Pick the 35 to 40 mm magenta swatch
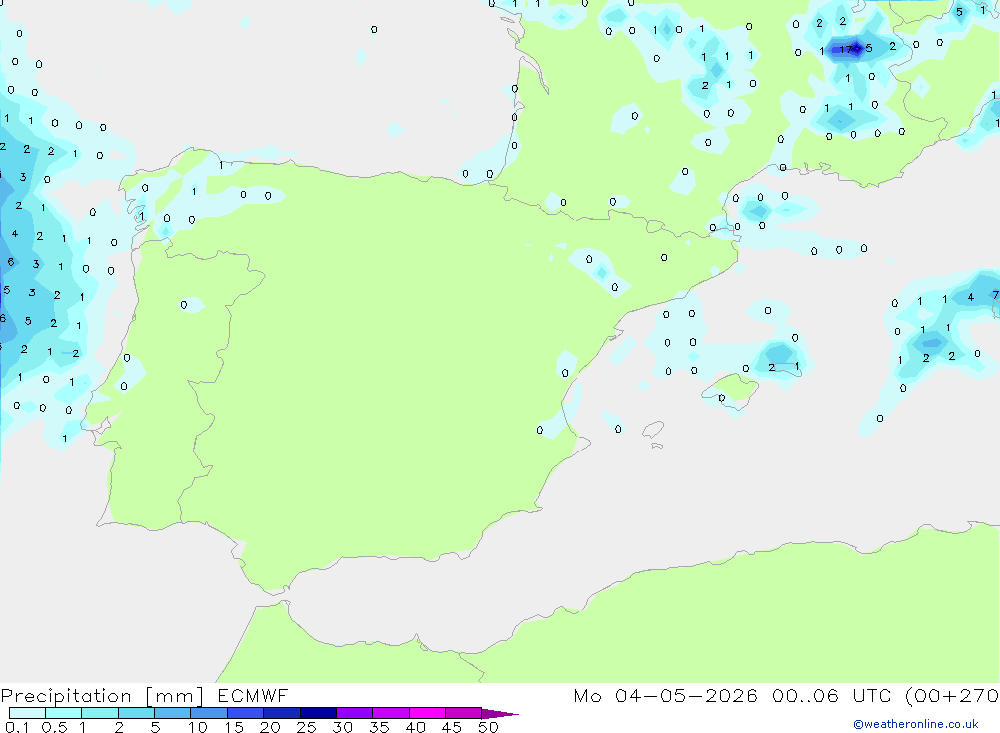Image resolution: width=1000 pixels, height=733 pixels. 390,713
